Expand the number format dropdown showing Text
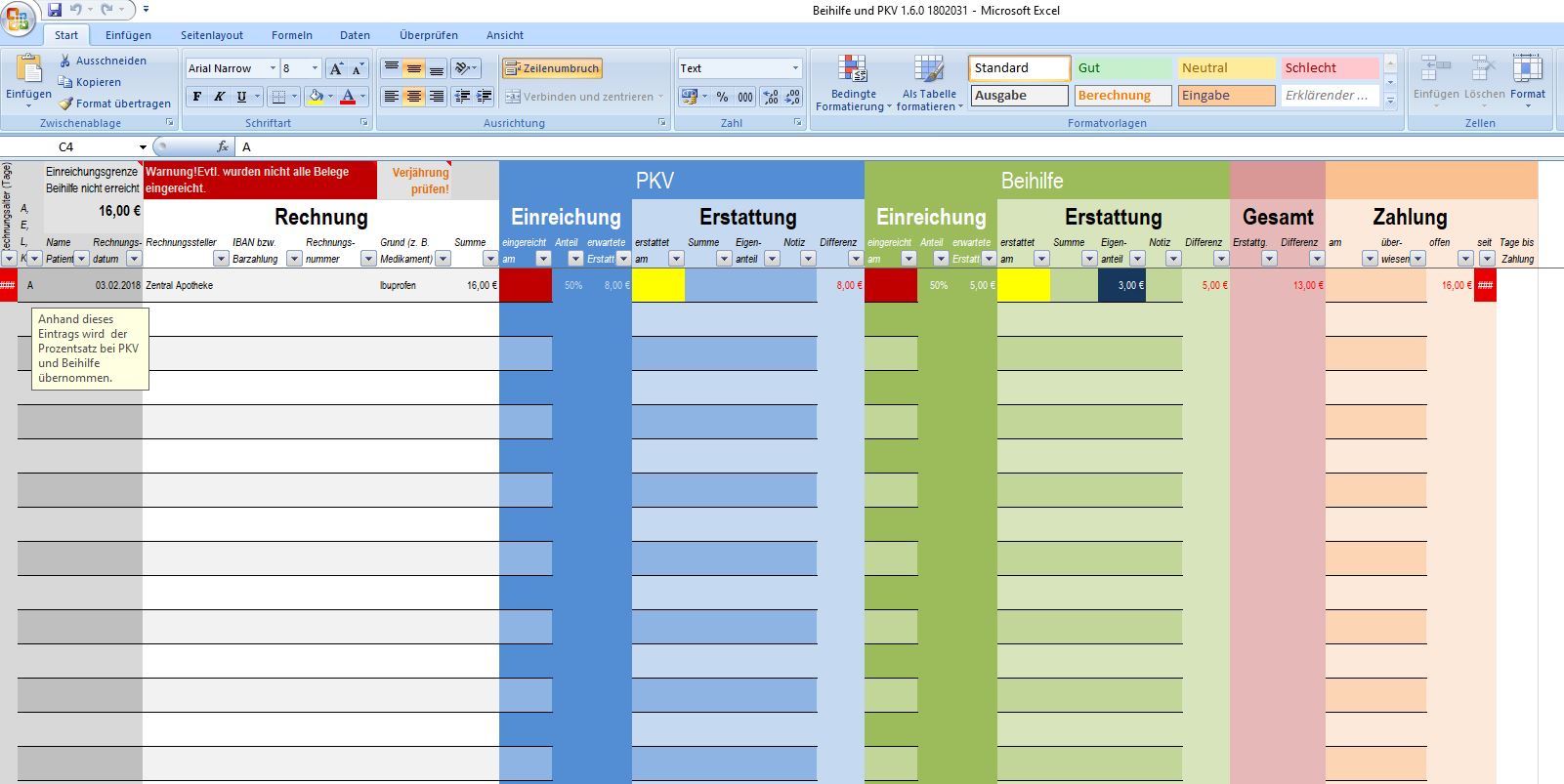This screenshot has height=784, width=1564. click(795, 68)
